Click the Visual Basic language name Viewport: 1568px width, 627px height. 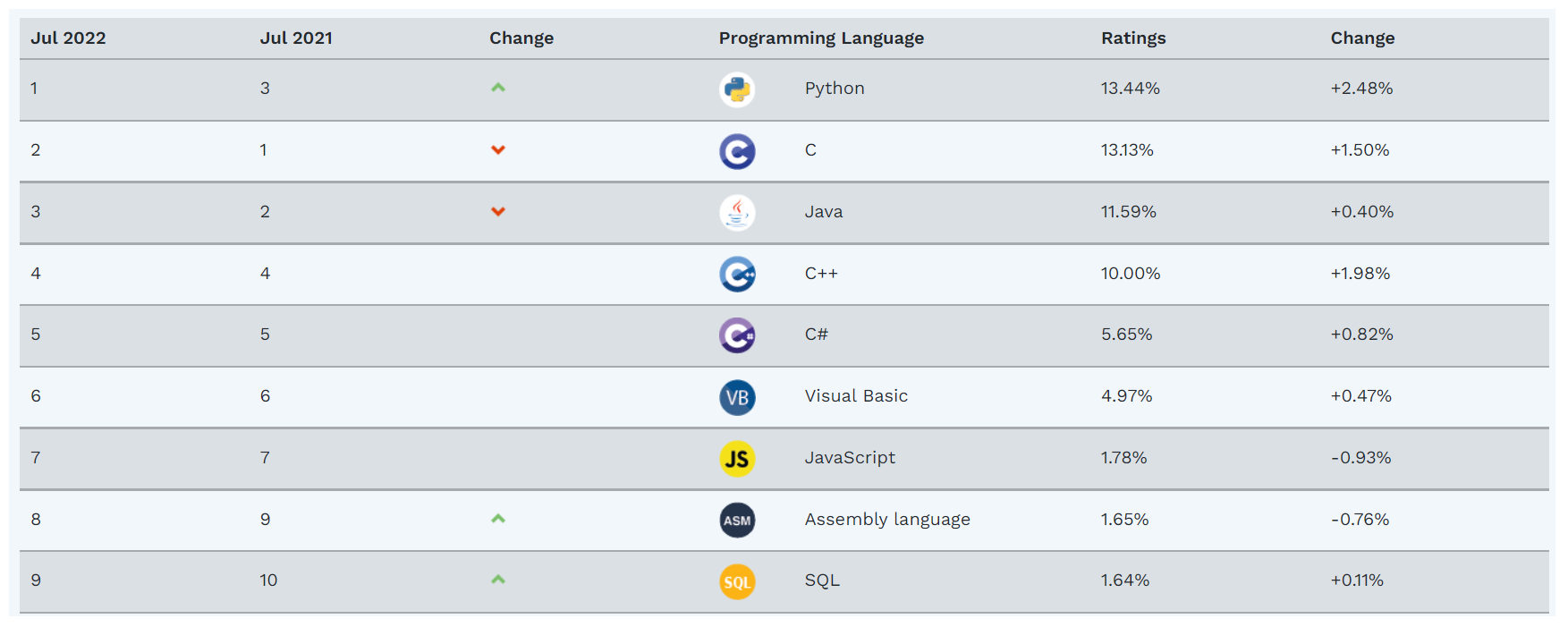856,396
